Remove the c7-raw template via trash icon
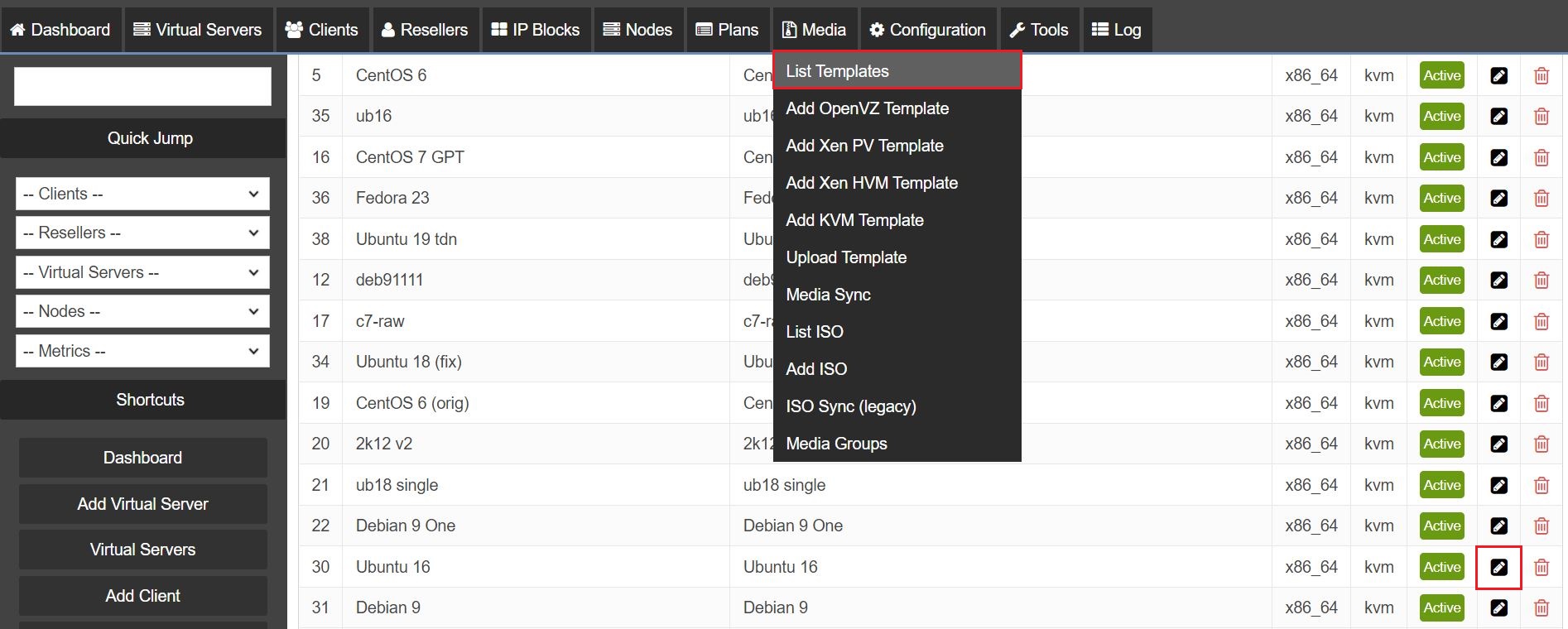1568x629 pixels. point(1541,321)
